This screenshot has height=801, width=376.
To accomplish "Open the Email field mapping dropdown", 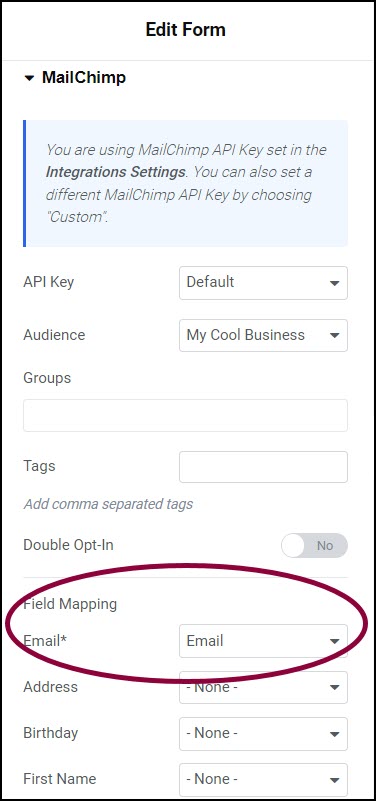I will tap(263, 641).
